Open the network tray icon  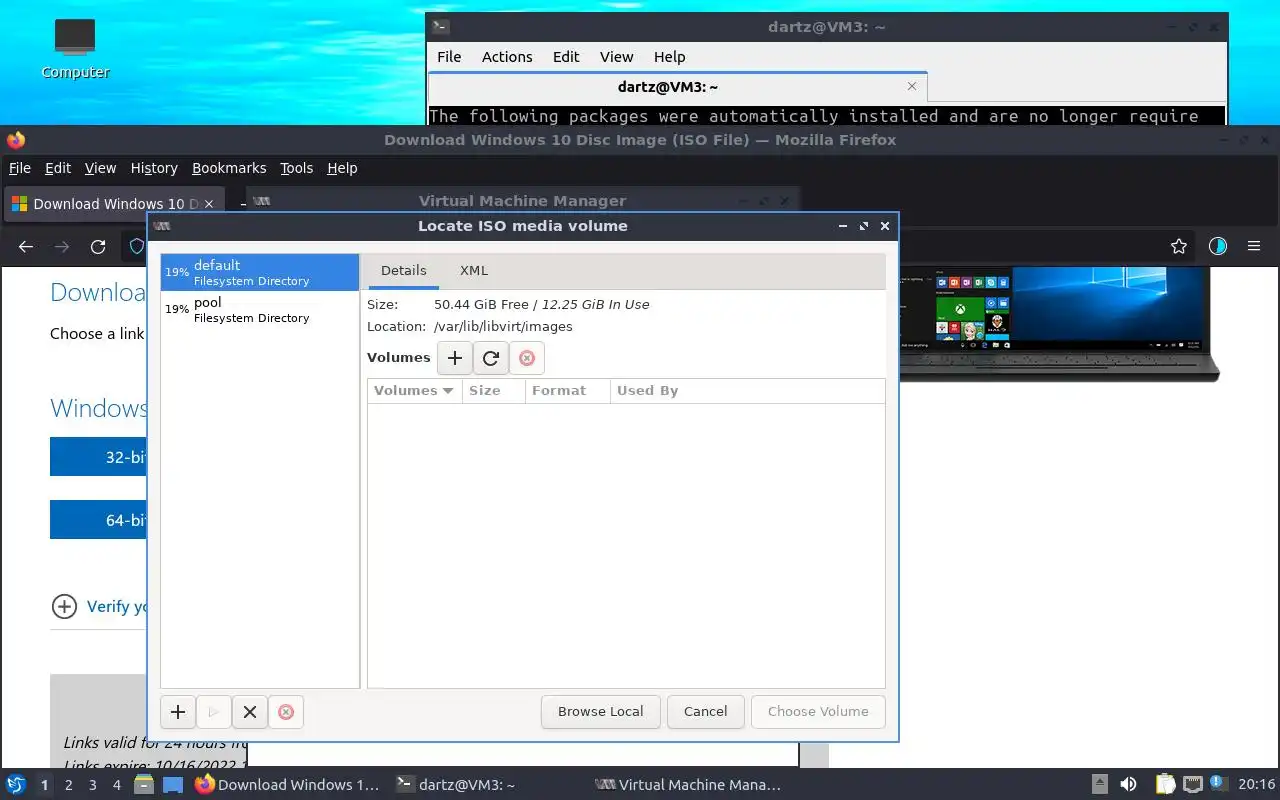(x=1192, y=785)
